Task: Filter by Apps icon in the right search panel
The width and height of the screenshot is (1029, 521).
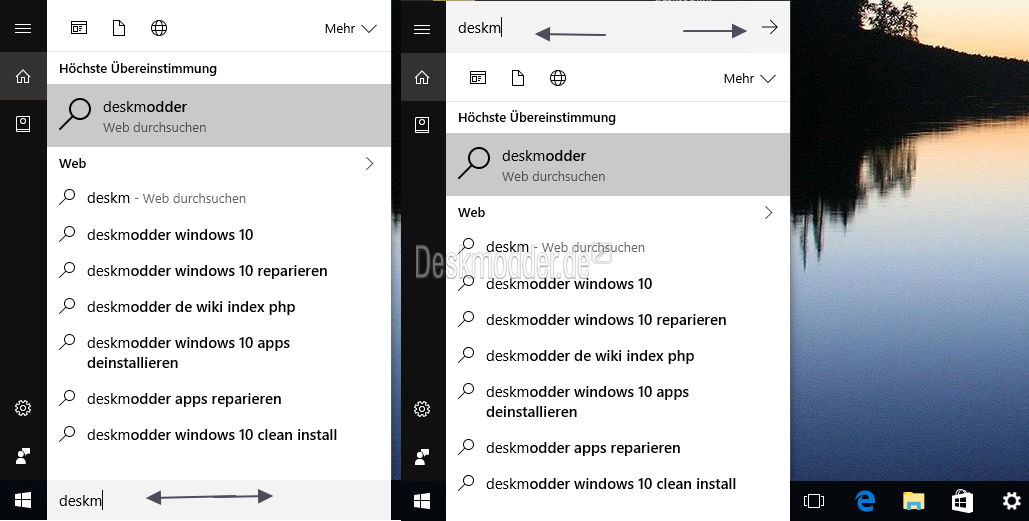Action: pos(478,78)
